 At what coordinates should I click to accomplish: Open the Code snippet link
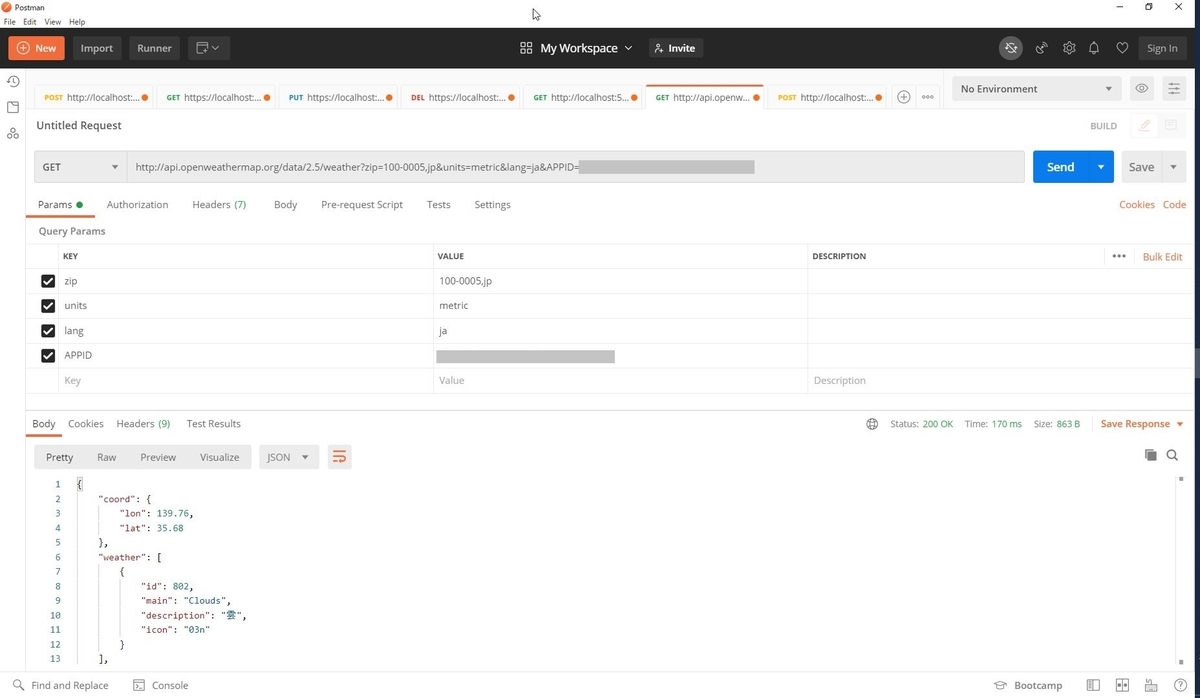tap(1174, 204)
